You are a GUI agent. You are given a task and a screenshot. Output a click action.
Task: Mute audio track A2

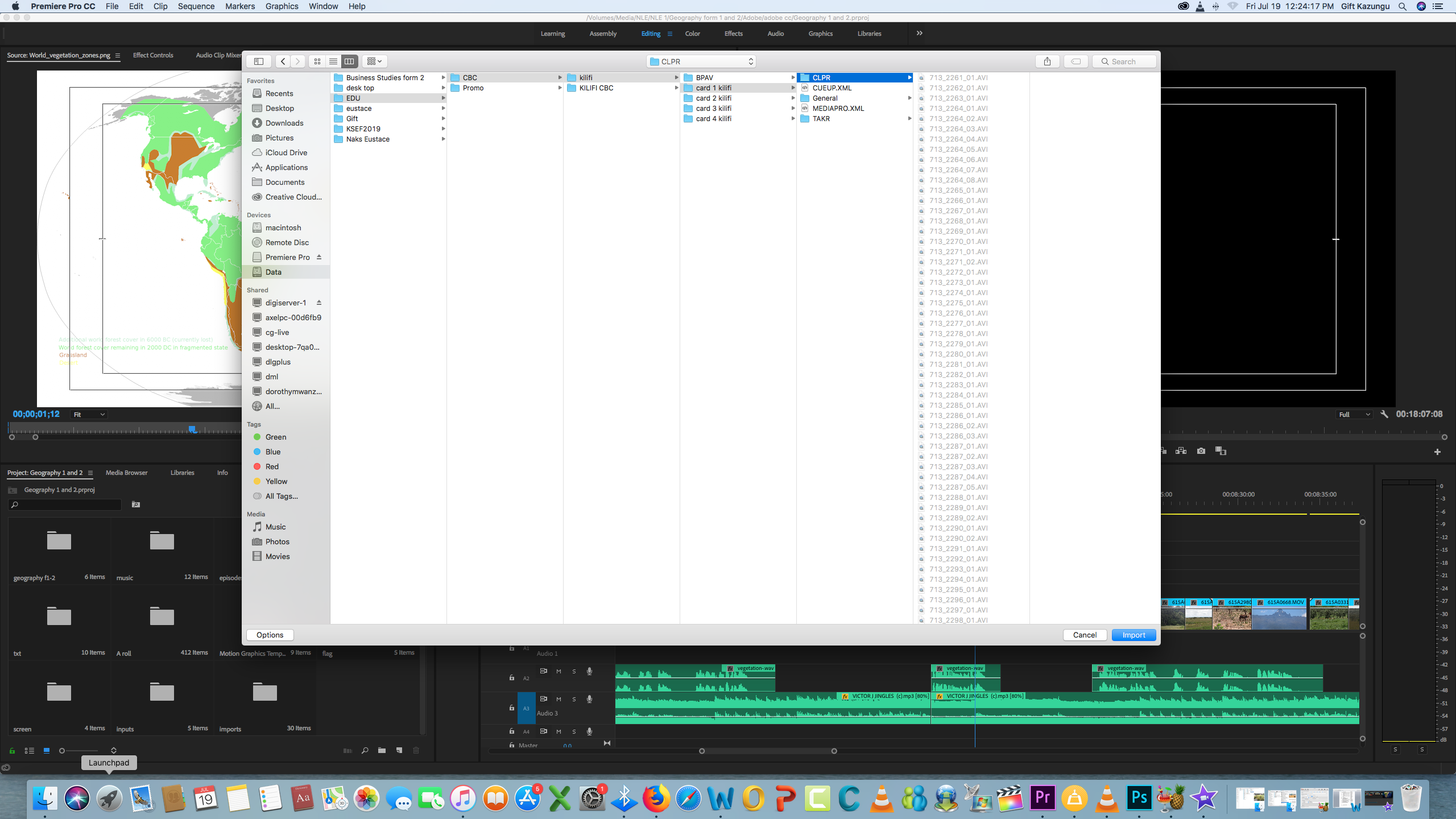(559, 672)
